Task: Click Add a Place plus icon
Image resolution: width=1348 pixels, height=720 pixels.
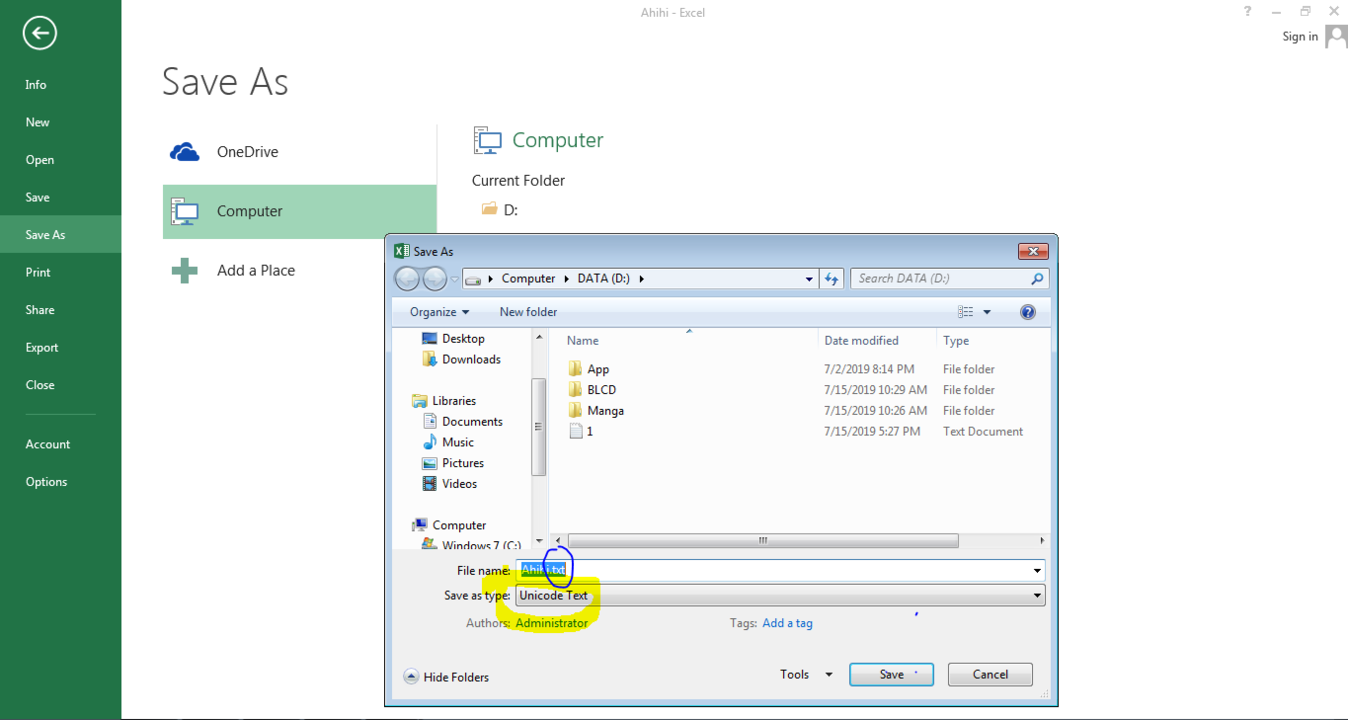Action: click(x=184, y=270)
